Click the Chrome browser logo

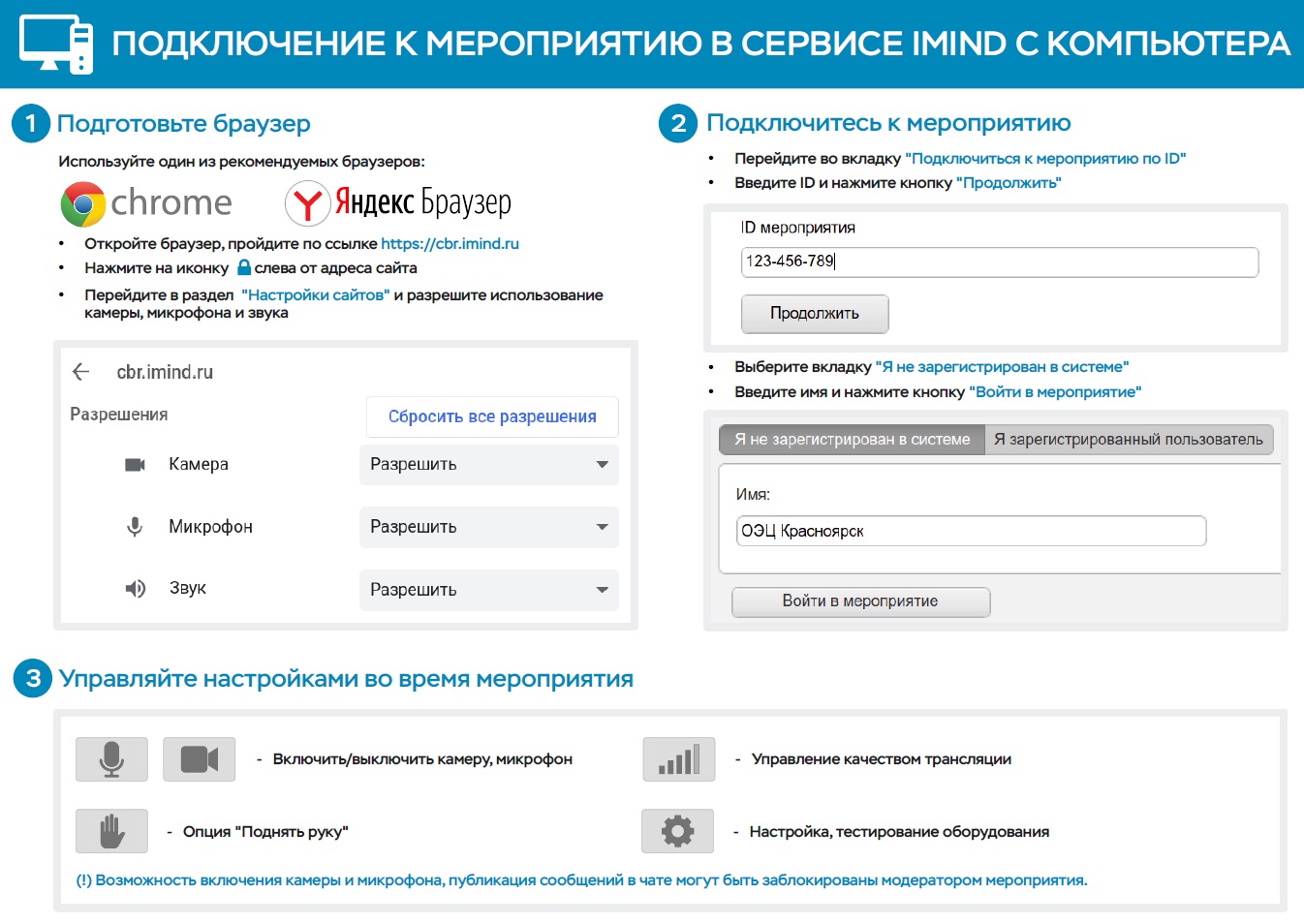coord(146,203)
